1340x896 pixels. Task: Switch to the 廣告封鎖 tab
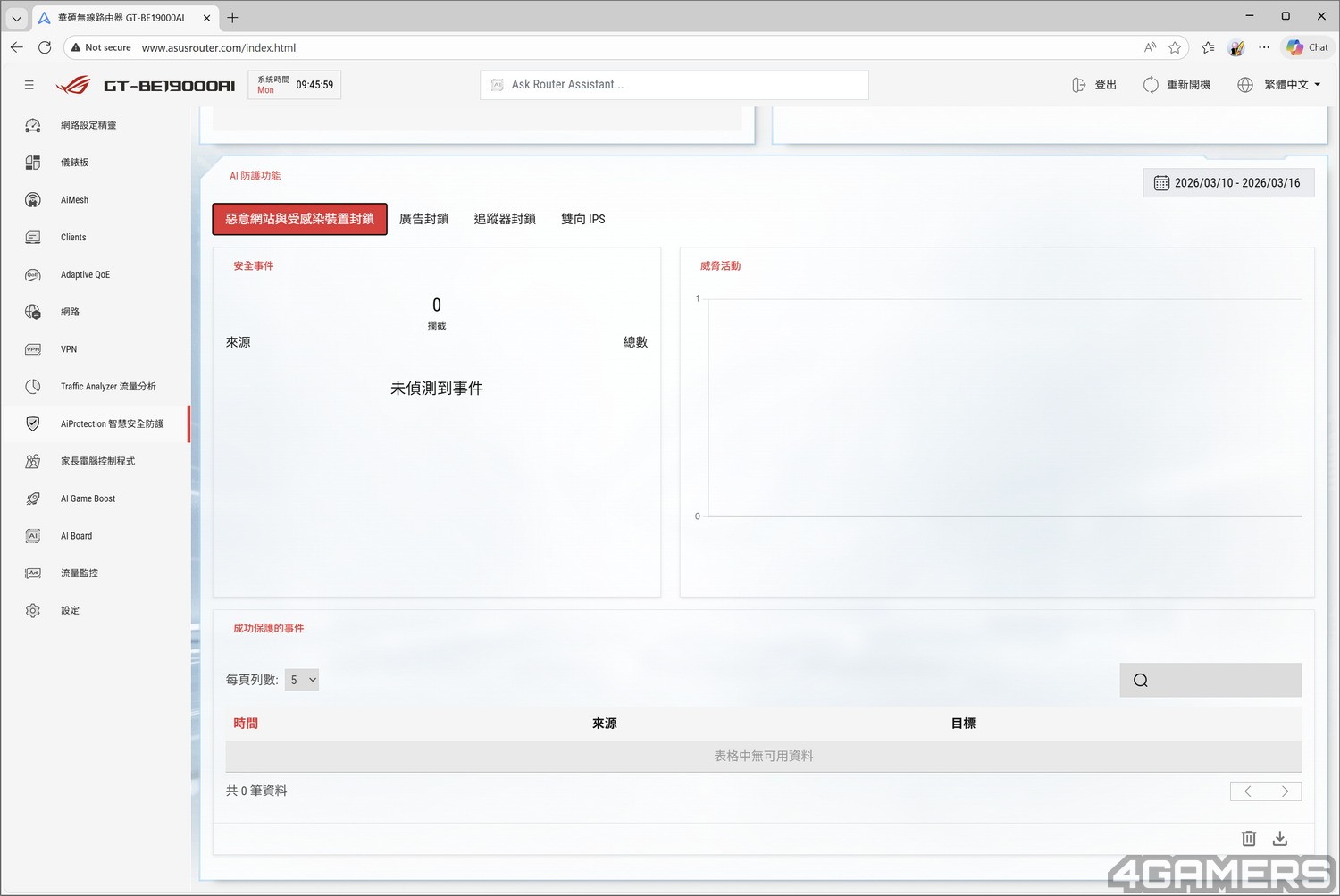[424, 219]
